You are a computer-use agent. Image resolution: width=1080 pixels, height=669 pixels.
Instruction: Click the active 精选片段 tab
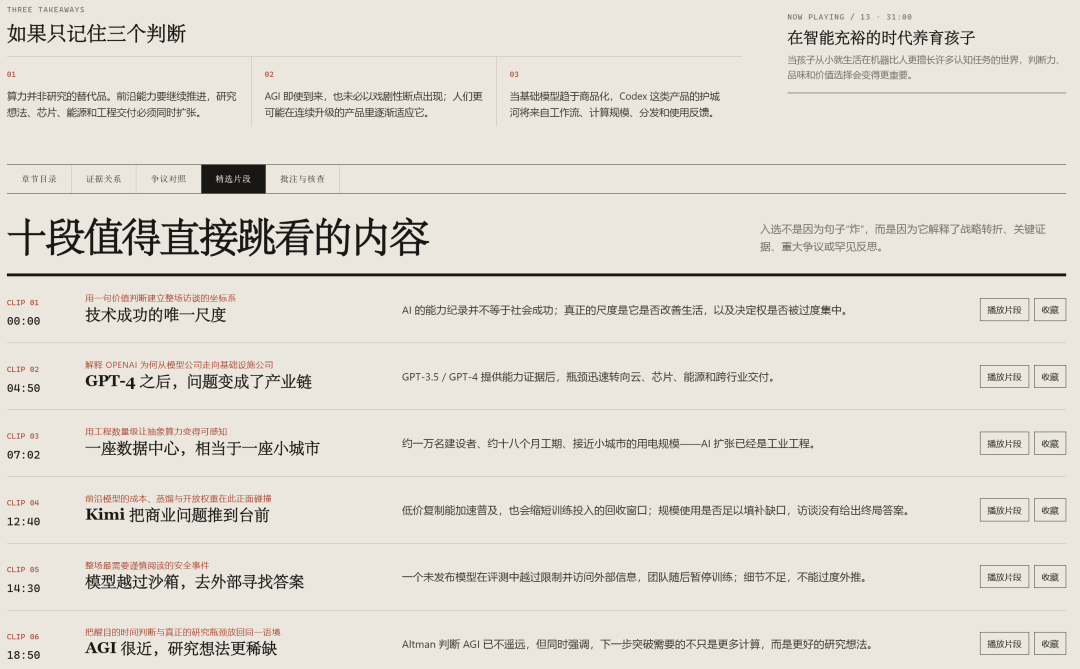click(233, 179)
